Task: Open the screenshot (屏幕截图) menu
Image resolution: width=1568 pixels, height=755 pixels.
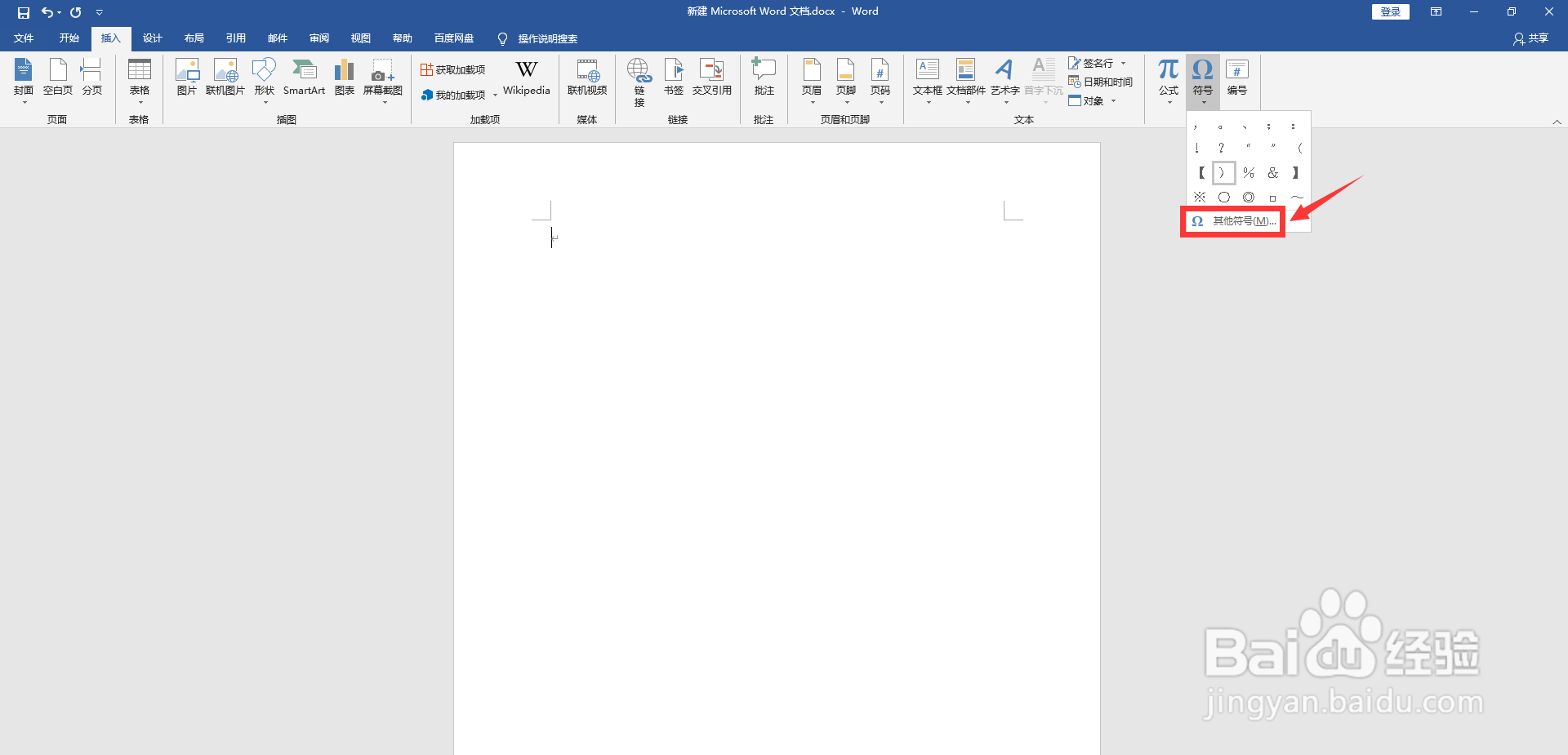Action: (x=383, y=80)
